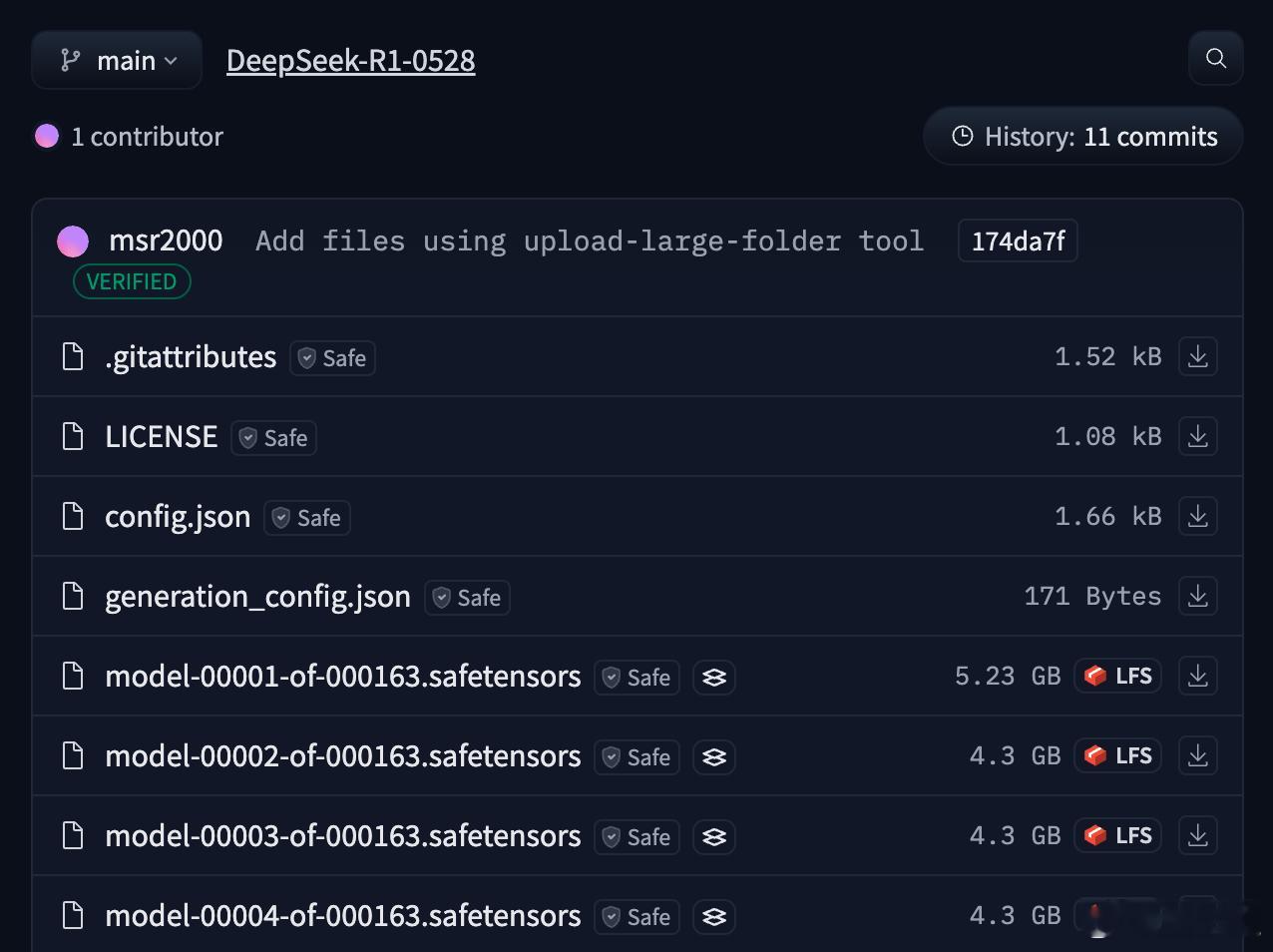This screenshot has width=1273, height=952.
Task: Click the Safe badge for .gitattributes
Action: tap(333, 358)
